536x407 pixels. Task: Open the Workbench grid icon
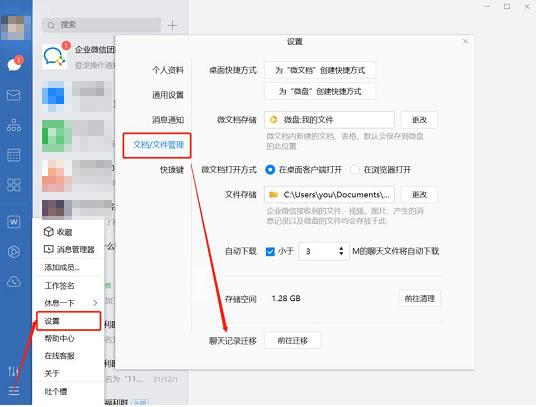[x=14, y=185]
